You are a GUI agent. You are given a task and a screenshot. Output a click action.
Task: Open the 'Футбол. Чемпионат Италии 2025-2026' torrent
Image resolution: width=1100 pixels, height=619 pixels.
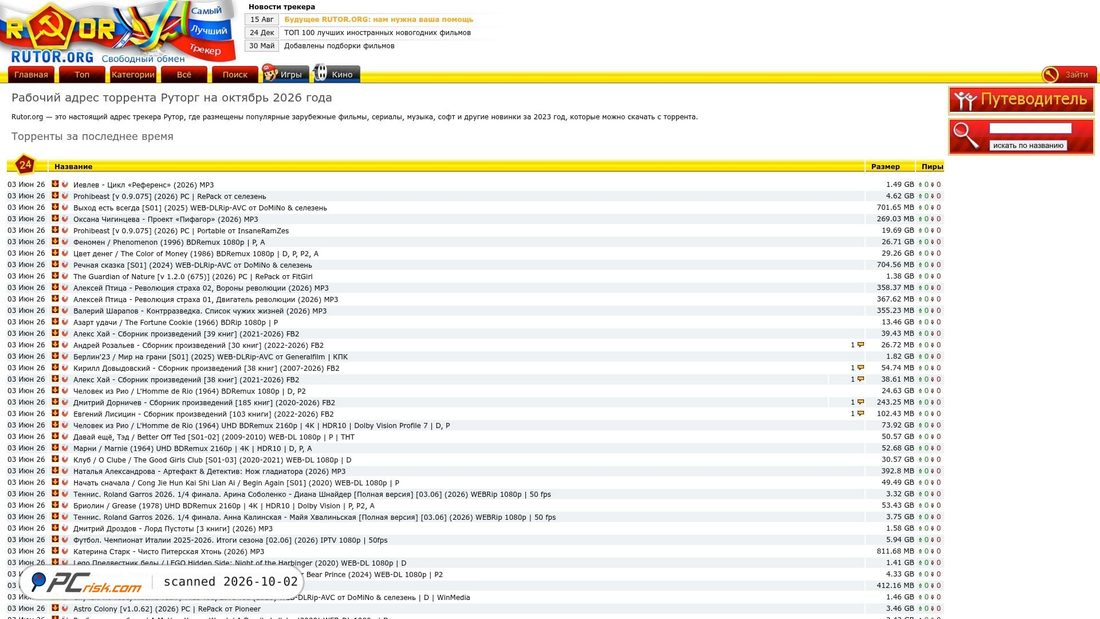[230, 540]
